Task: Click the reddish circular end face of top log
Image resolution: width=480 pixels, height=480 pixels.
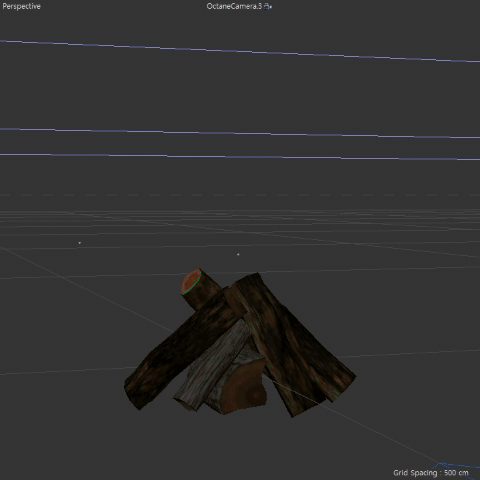Action: (191, 282)
